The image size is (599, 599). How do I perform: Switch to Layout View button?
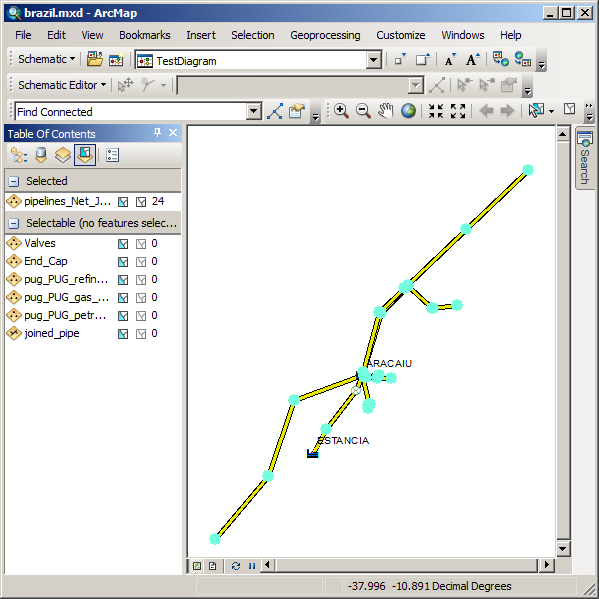tap(212, 566)
